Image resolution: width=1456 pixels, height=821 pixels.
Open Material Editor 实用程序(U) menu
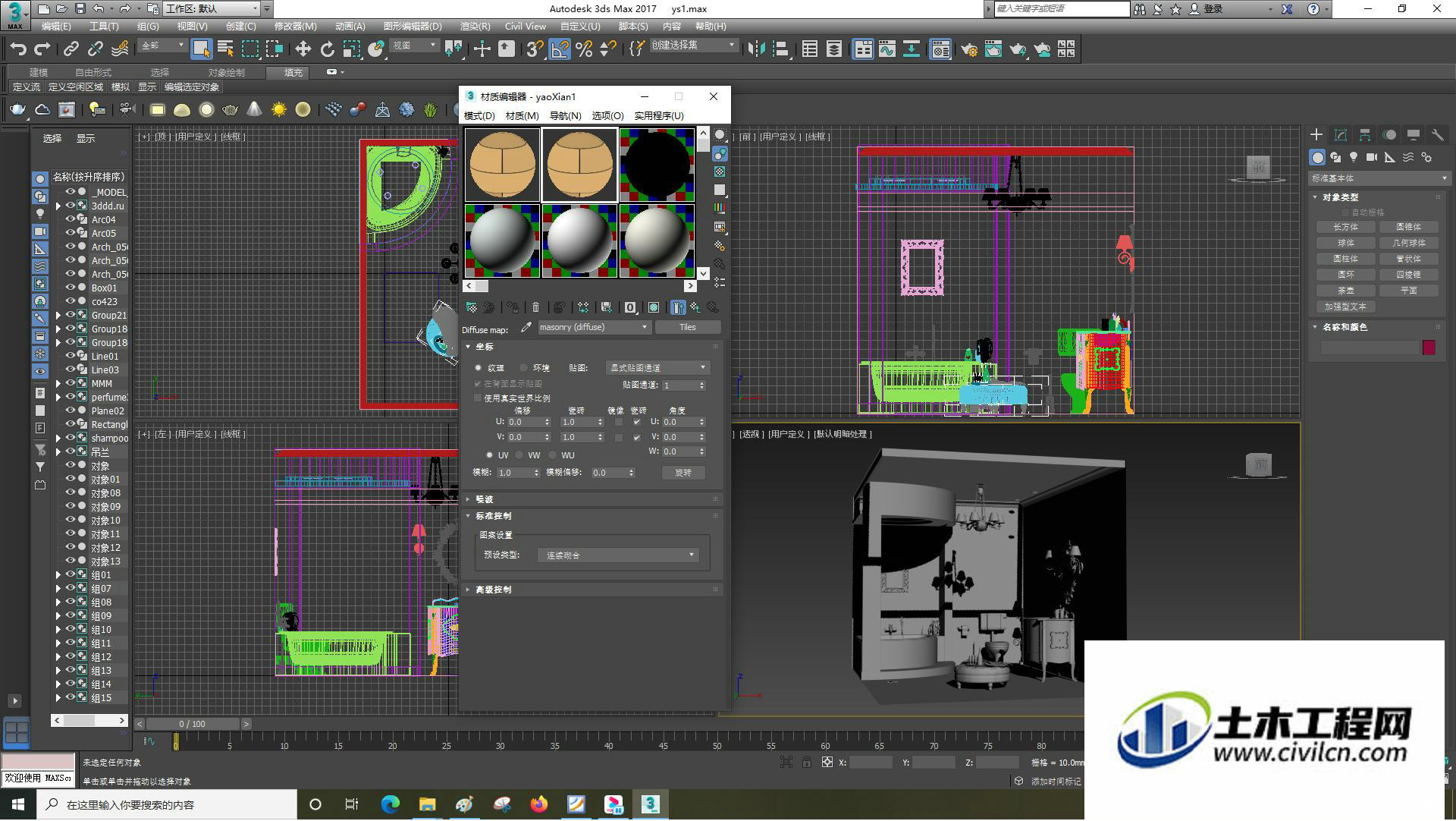pyautogui.click(x=659, y=116)
